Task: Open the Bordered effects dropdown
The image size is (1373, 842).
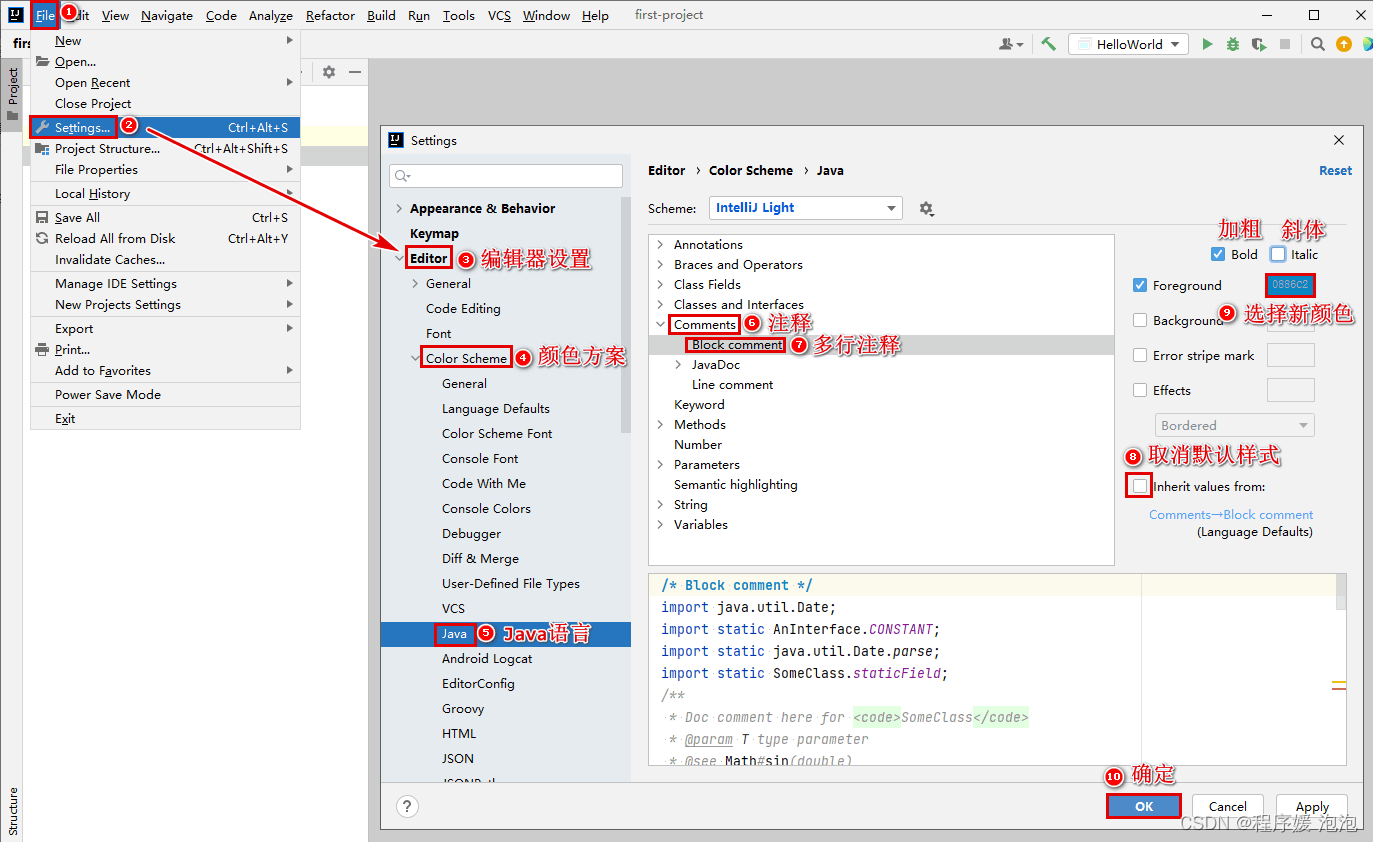Action: coord(1235,425)
